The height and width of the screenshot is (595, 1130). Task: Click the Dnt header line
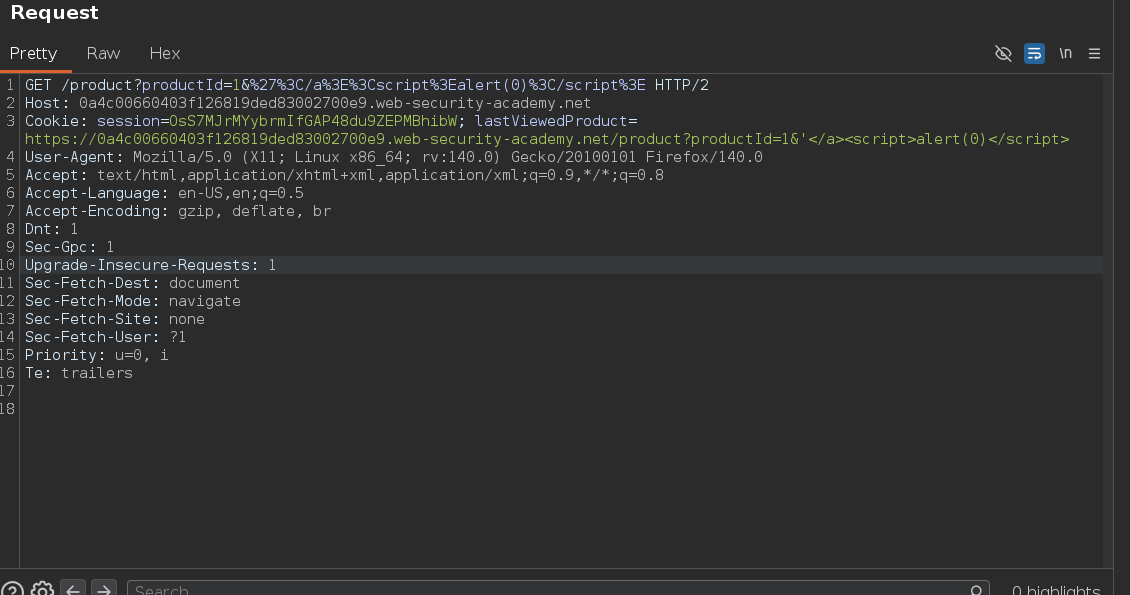[51, 229]
